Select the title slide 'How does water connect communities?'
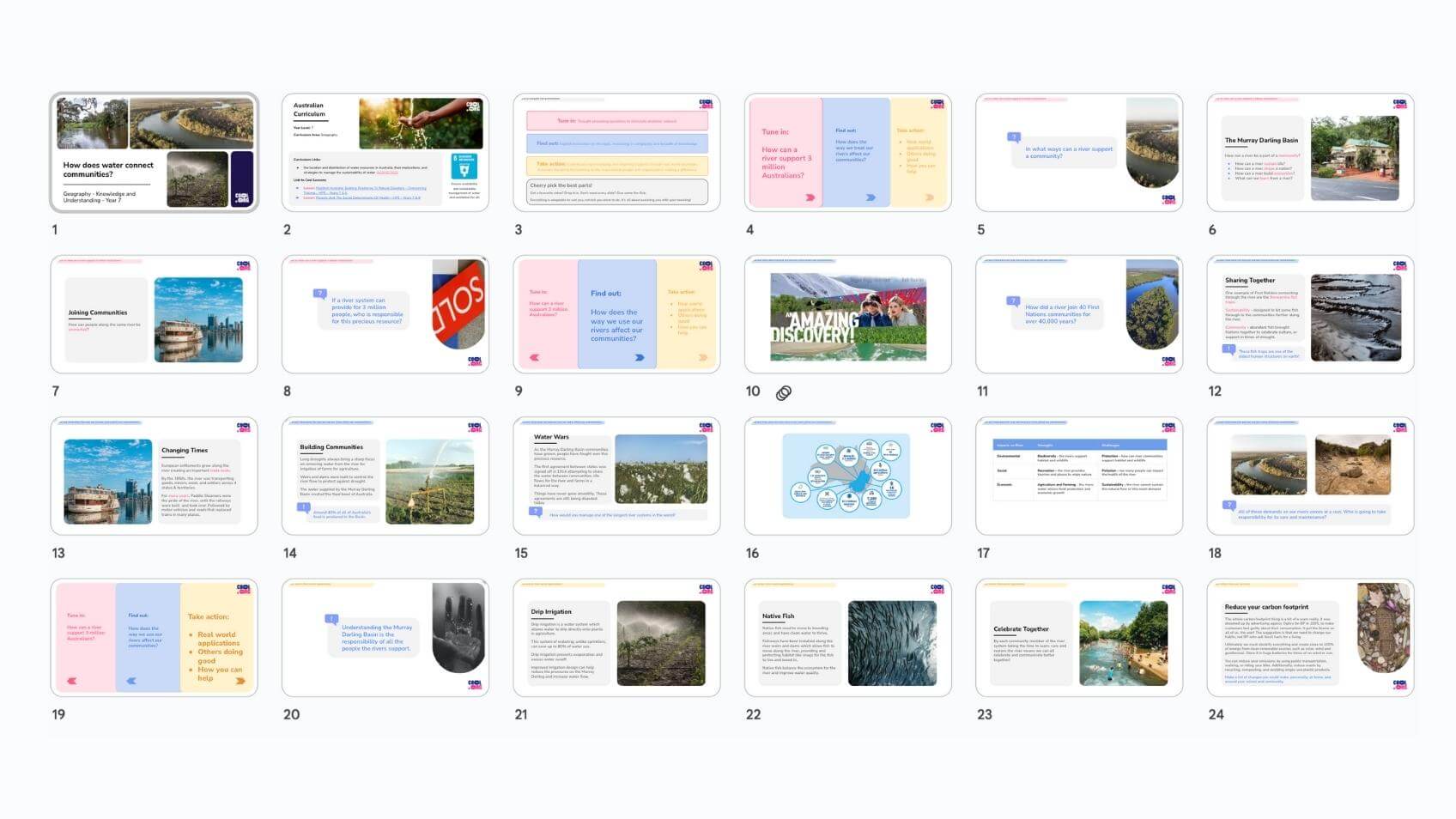Image resolution: width=1456 pixels, height=819 pixels. click(154, 152)
